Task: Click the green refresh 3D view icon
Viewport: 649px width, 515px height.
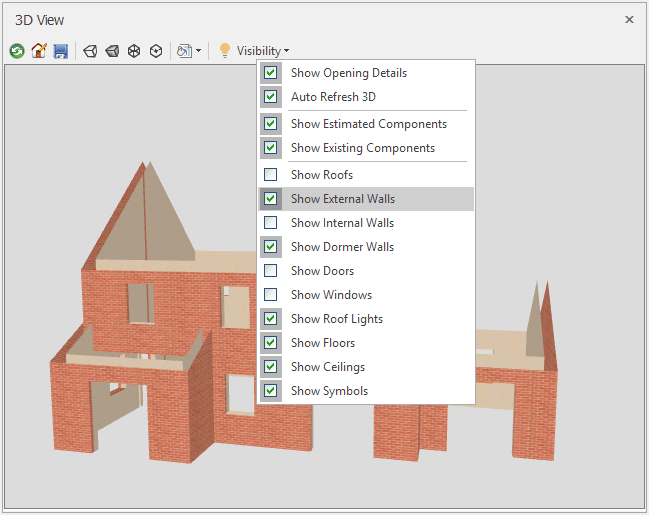Action: coord(17,51)
